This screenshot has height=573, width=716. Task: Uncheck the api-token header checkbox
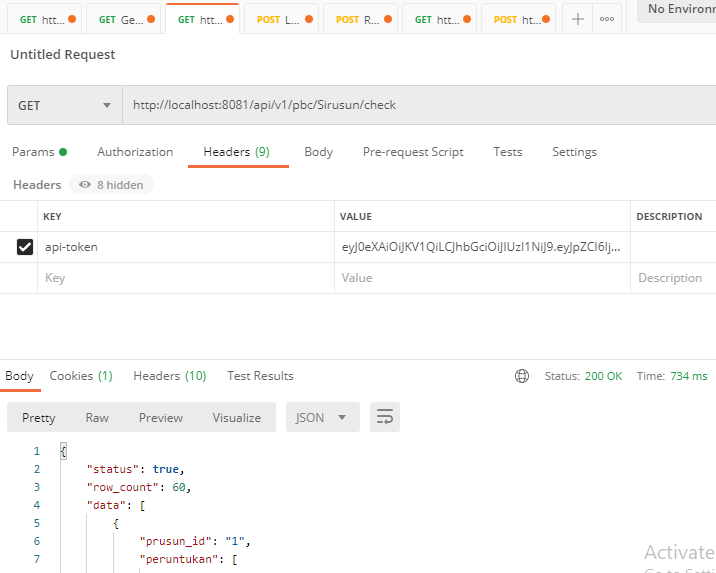point(25,247)
